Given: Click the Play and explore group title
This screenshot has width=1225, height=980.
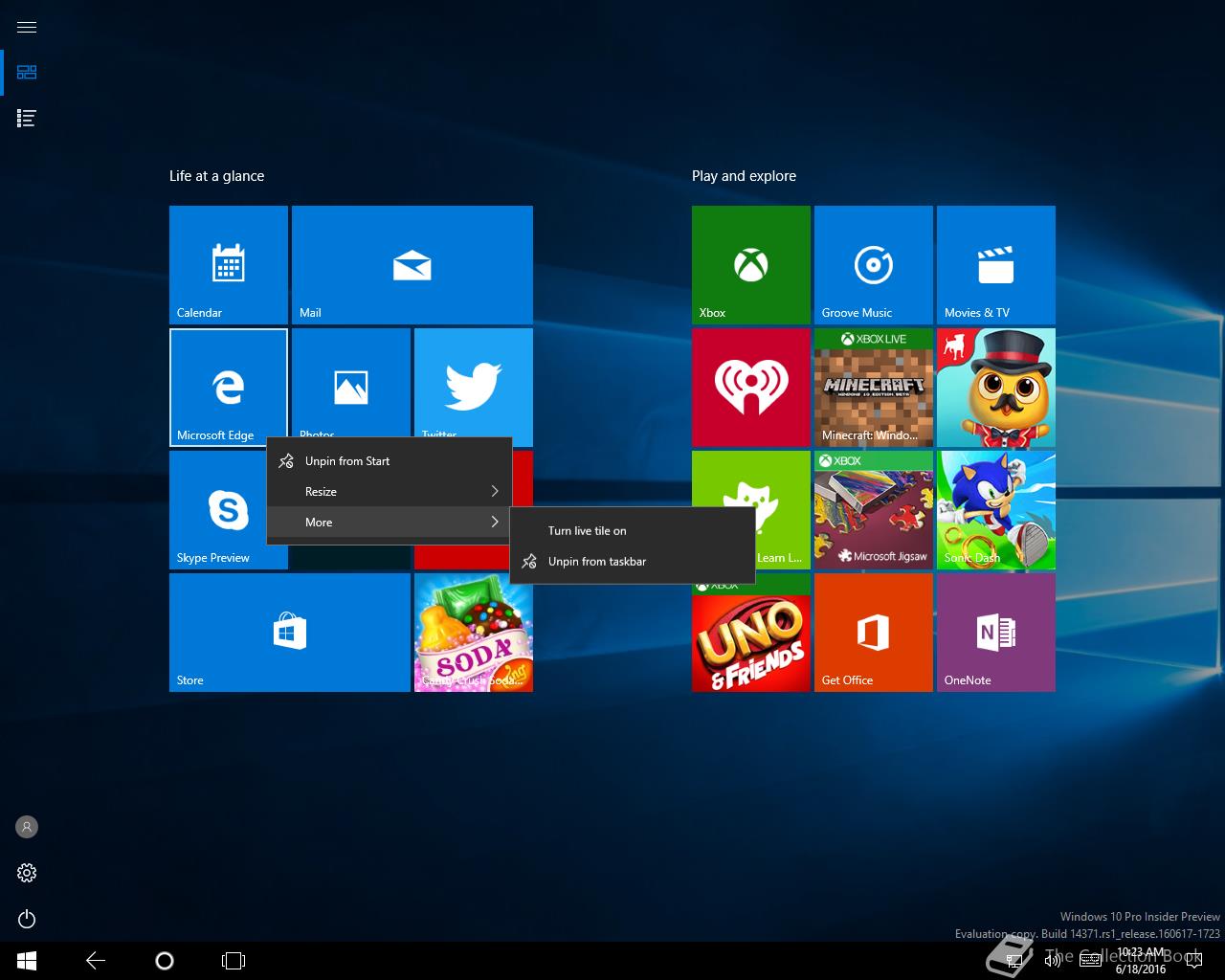Looking at the screenshot, I should click(x=744, y=176).
